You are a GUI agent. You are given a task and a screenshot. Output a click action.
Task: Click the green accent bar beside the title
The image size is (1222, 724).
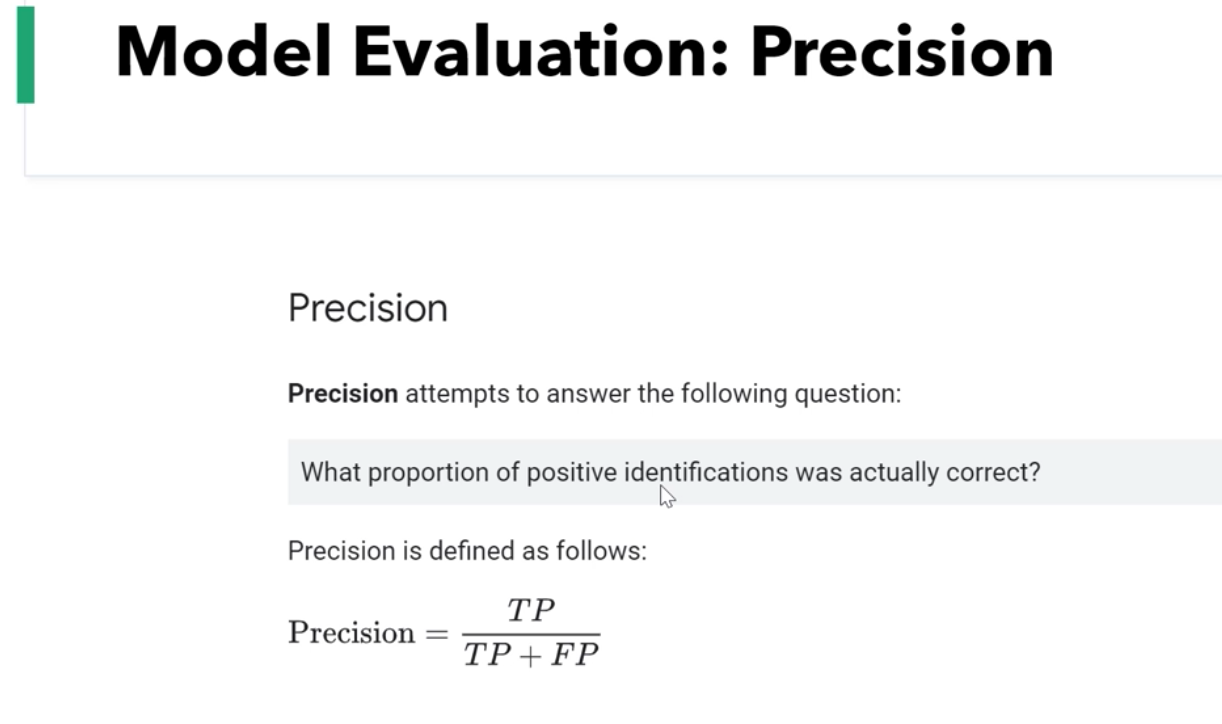pyautogui.click(x=26, y=55)
